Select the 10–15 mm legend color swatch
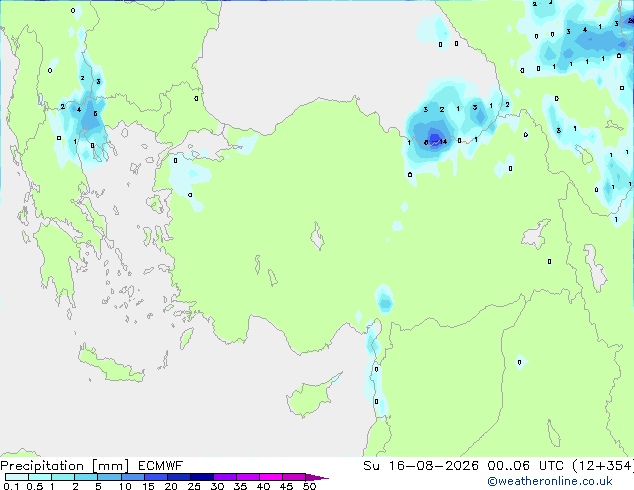This screenshot has width=634, height=490. pyautogui.click(x=132, y=477)
